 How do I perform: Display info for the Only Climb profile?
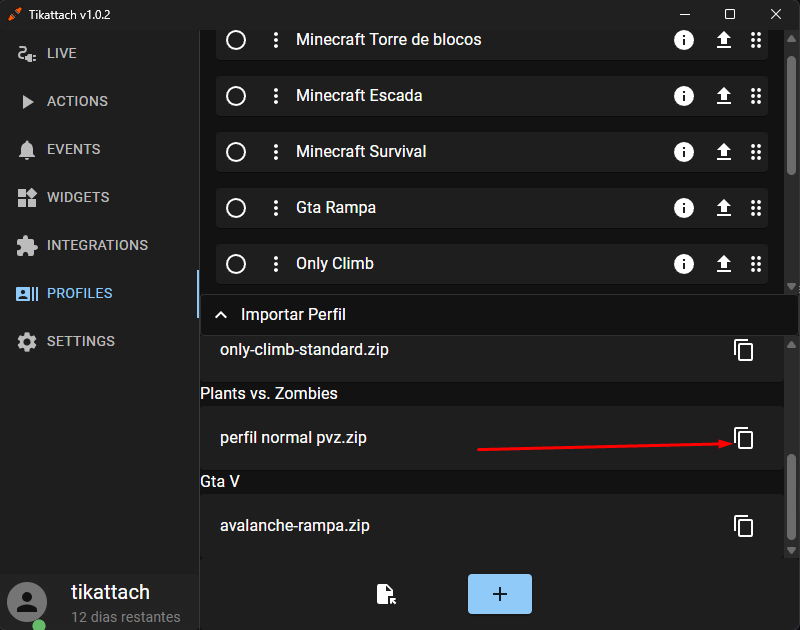pos(684,264)
